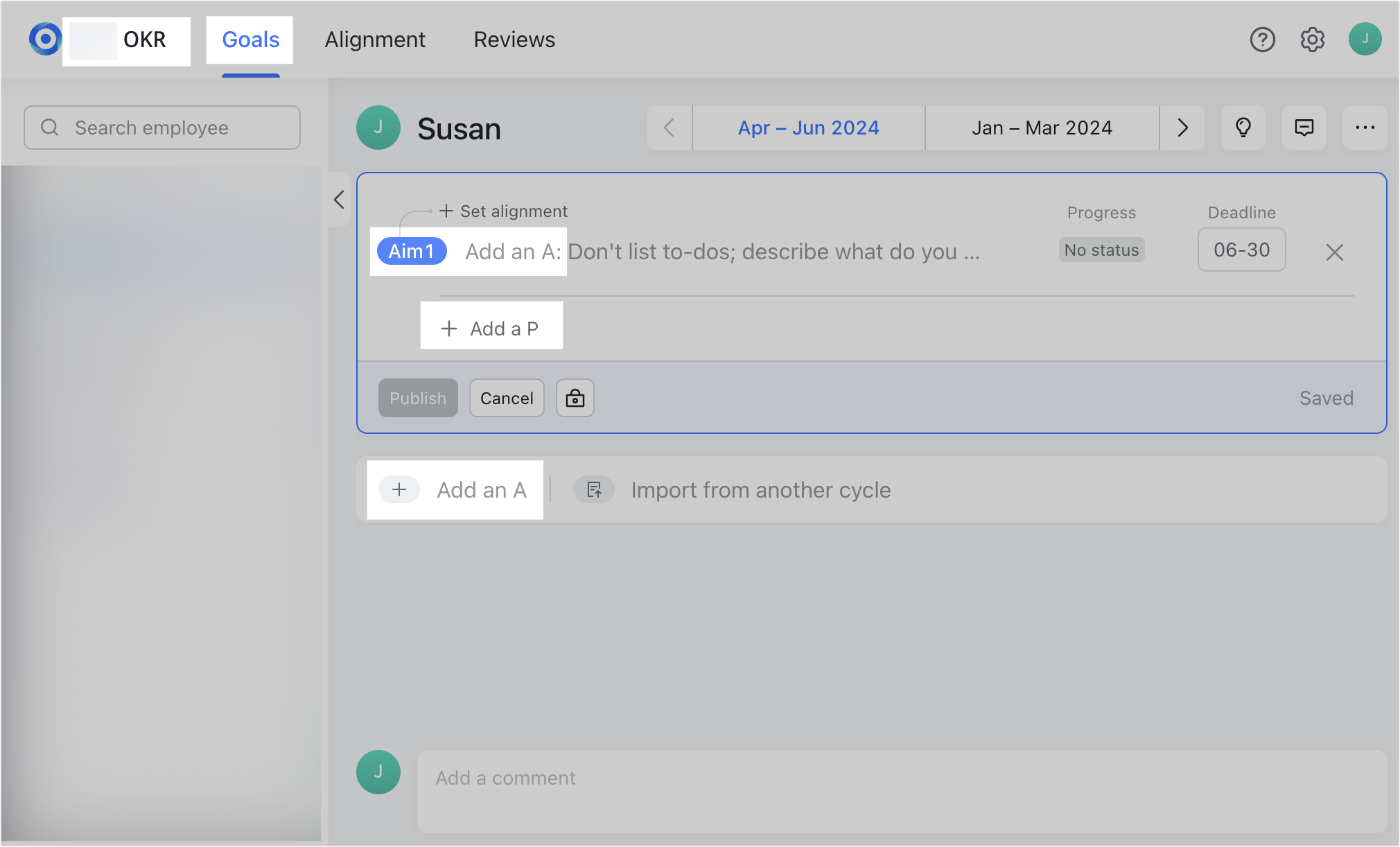1400x847 pixels.
Task: Go to next cycle with right arrow
Action: (1182, 128)
